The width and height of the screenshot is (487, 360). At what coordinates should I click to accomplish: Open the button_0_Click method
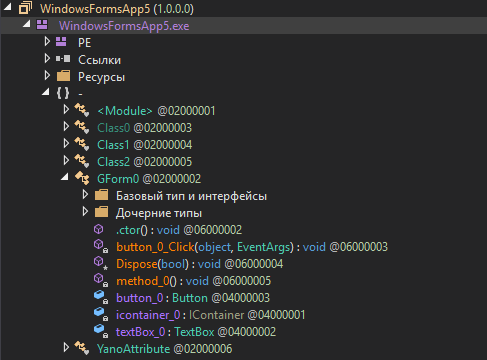[x=252, y=247]
